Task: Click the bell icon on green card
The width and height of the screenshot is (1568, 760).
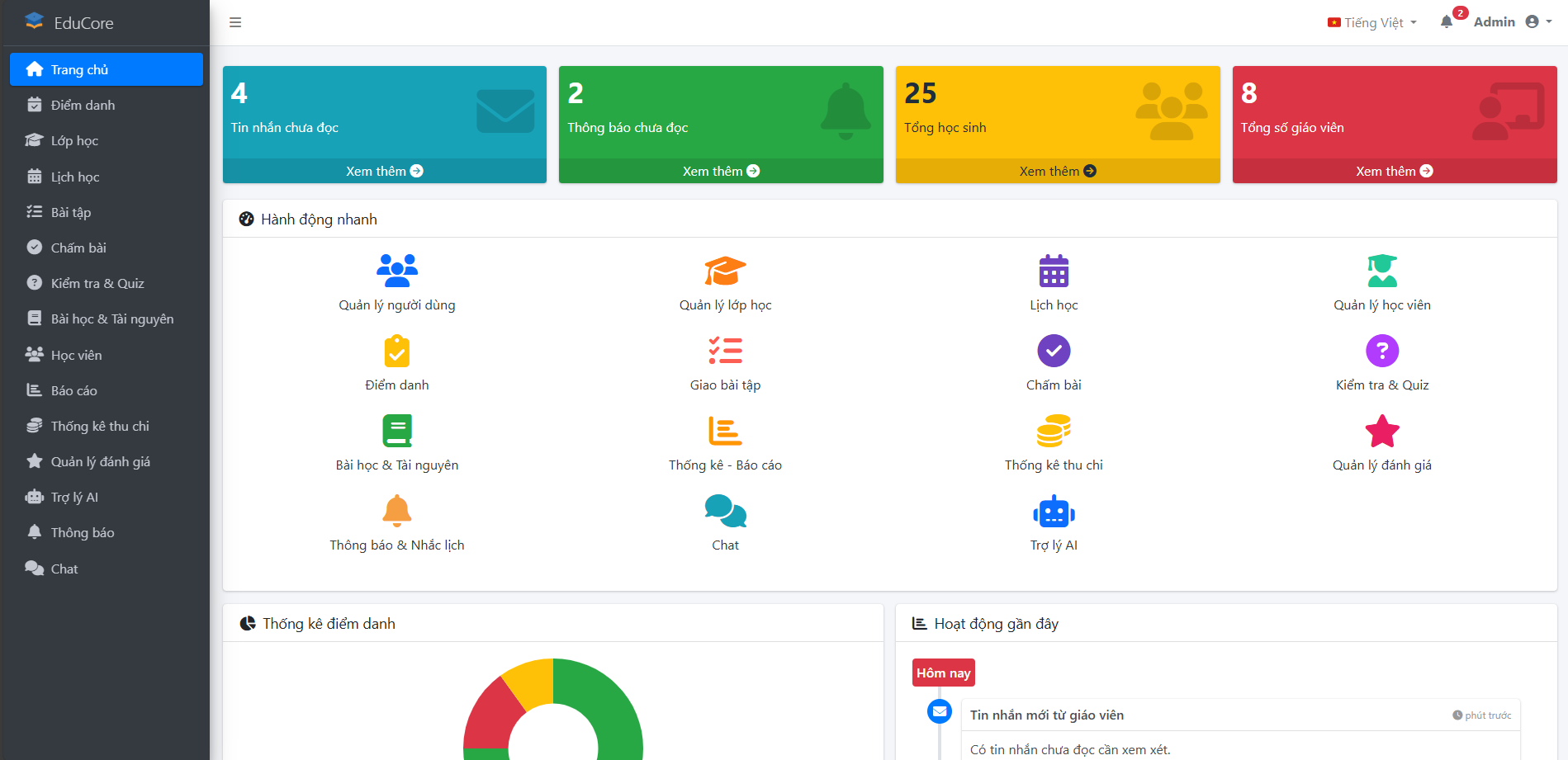Action: (846, 111)
